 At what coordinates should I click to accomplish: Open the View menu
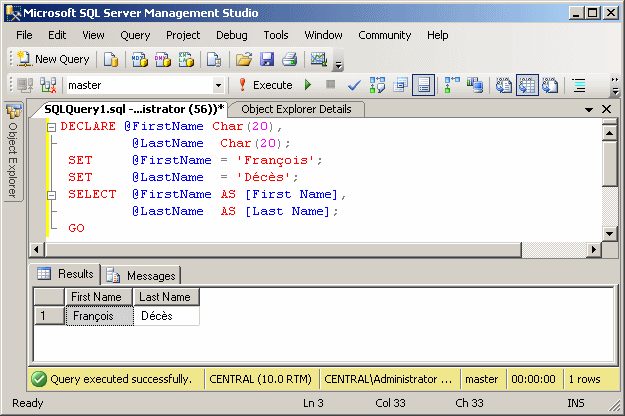(93, 35)
